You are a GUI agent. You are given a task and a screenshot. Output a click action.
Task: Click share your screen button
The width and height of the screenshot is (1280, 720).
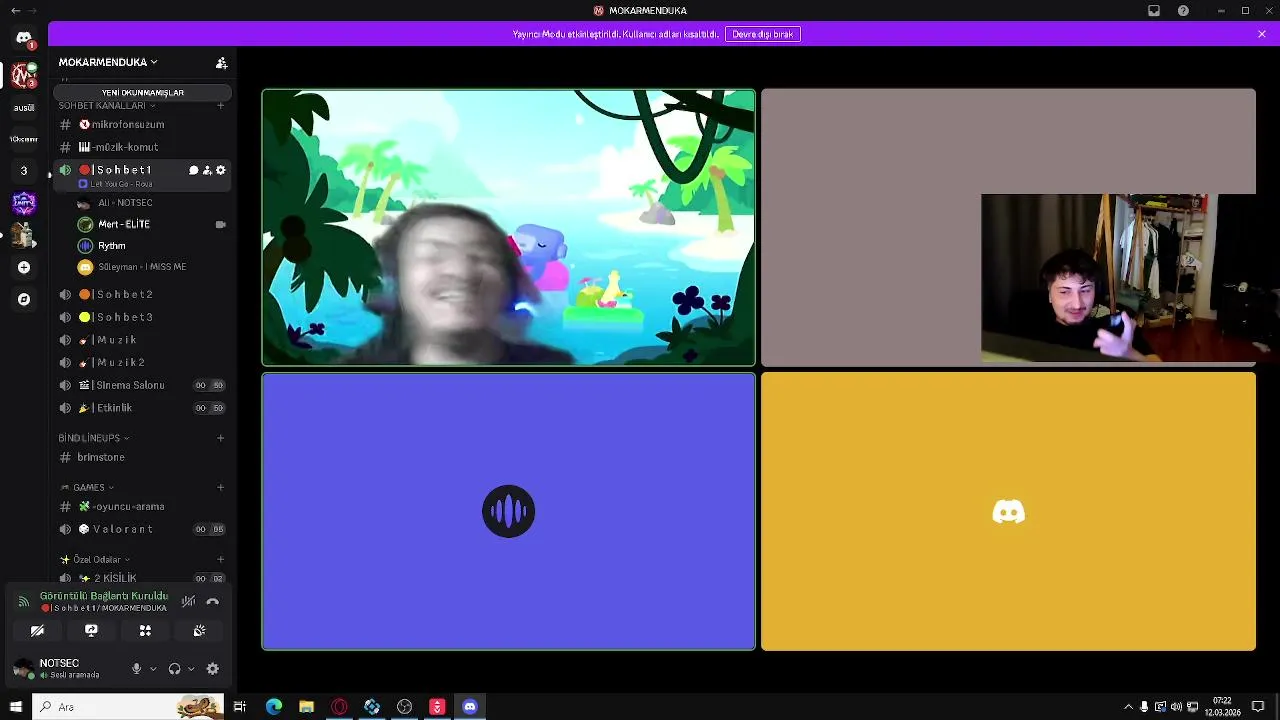click(x=91, y=631)
